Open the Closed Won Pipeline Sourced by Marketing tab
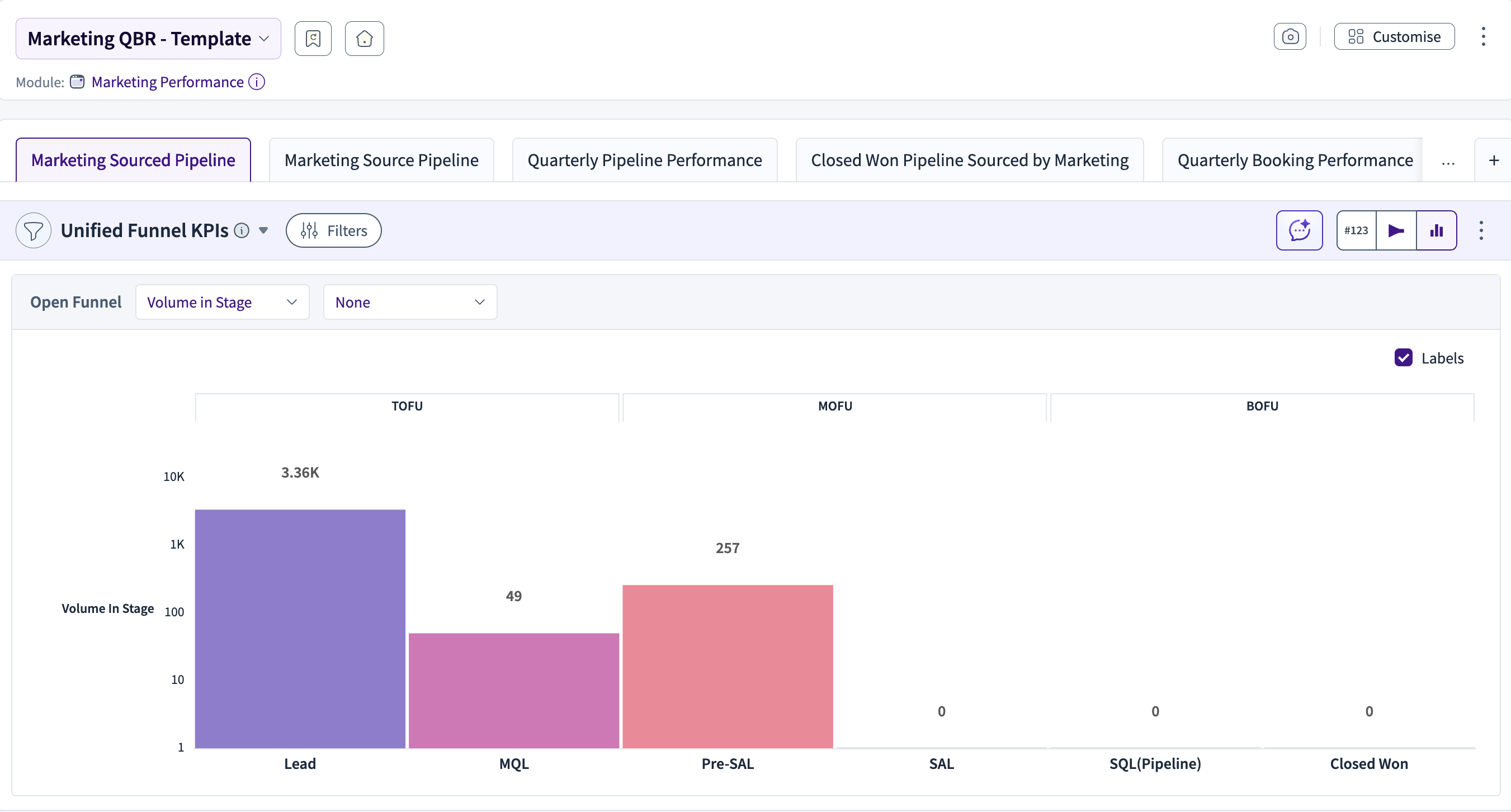 969,160
